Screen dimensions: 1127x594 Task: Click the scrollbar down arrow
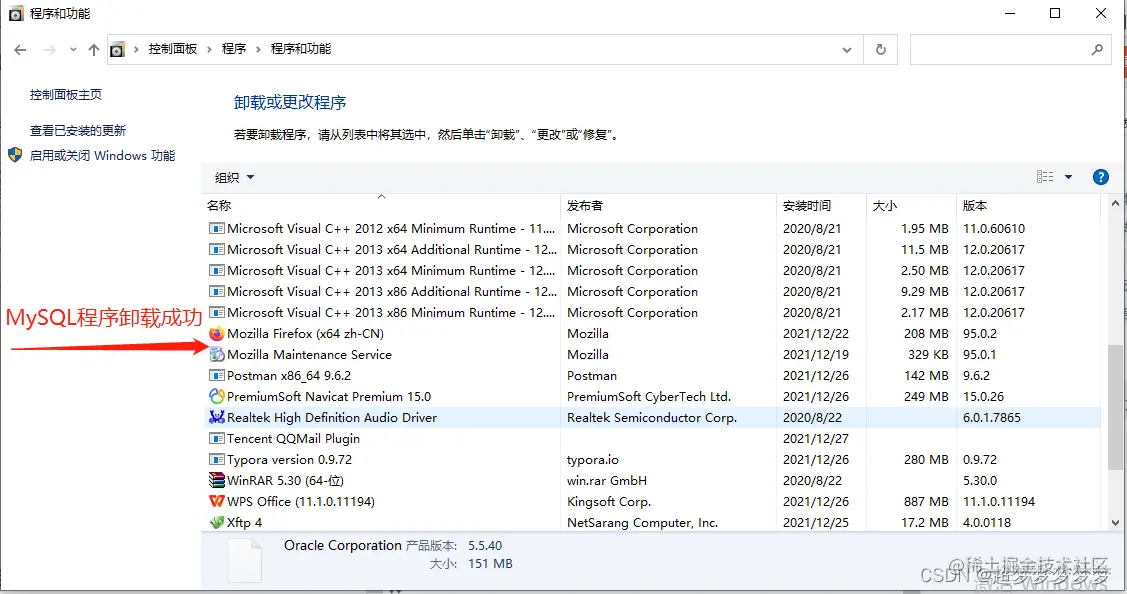tap(1115, 523)
